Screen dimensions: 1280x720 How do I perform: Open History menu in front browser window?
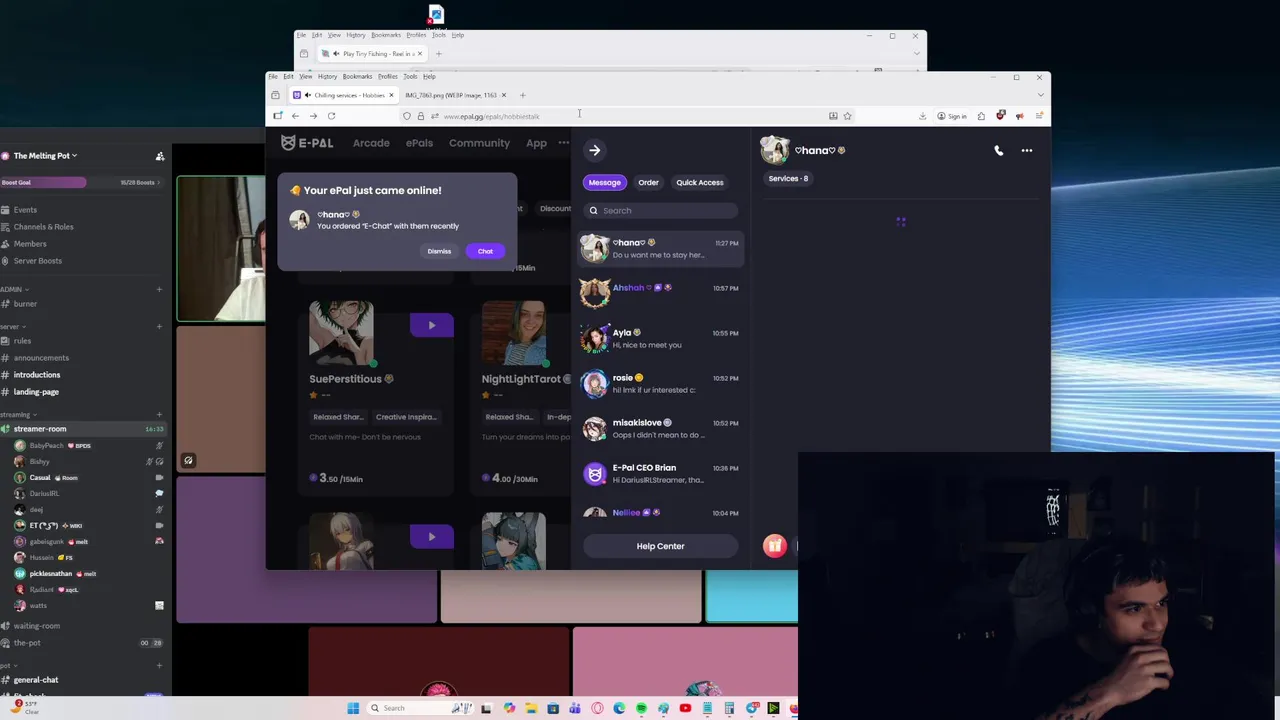(327, 76)
